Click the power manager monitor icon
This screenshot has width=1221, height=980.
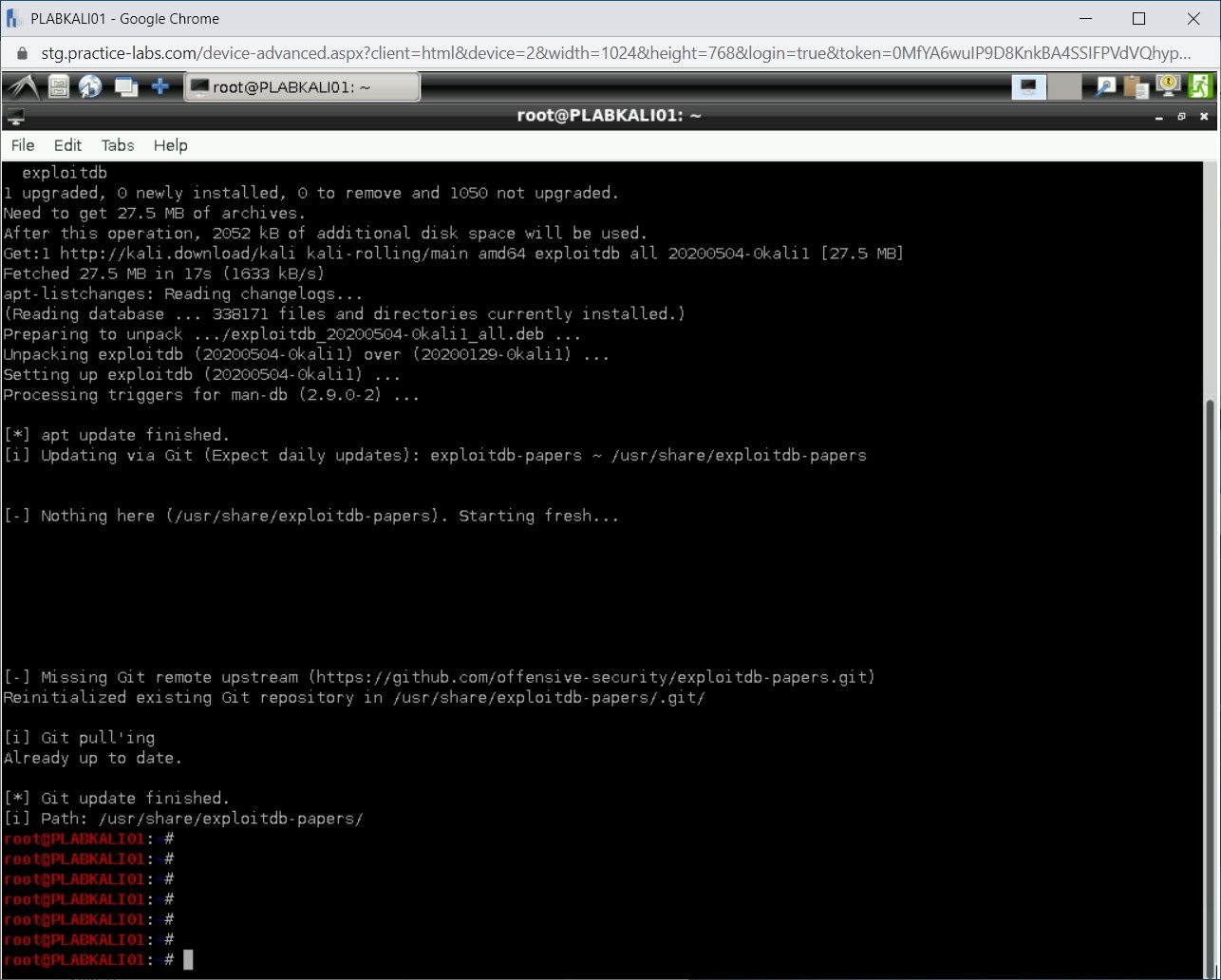point(1167,87)
